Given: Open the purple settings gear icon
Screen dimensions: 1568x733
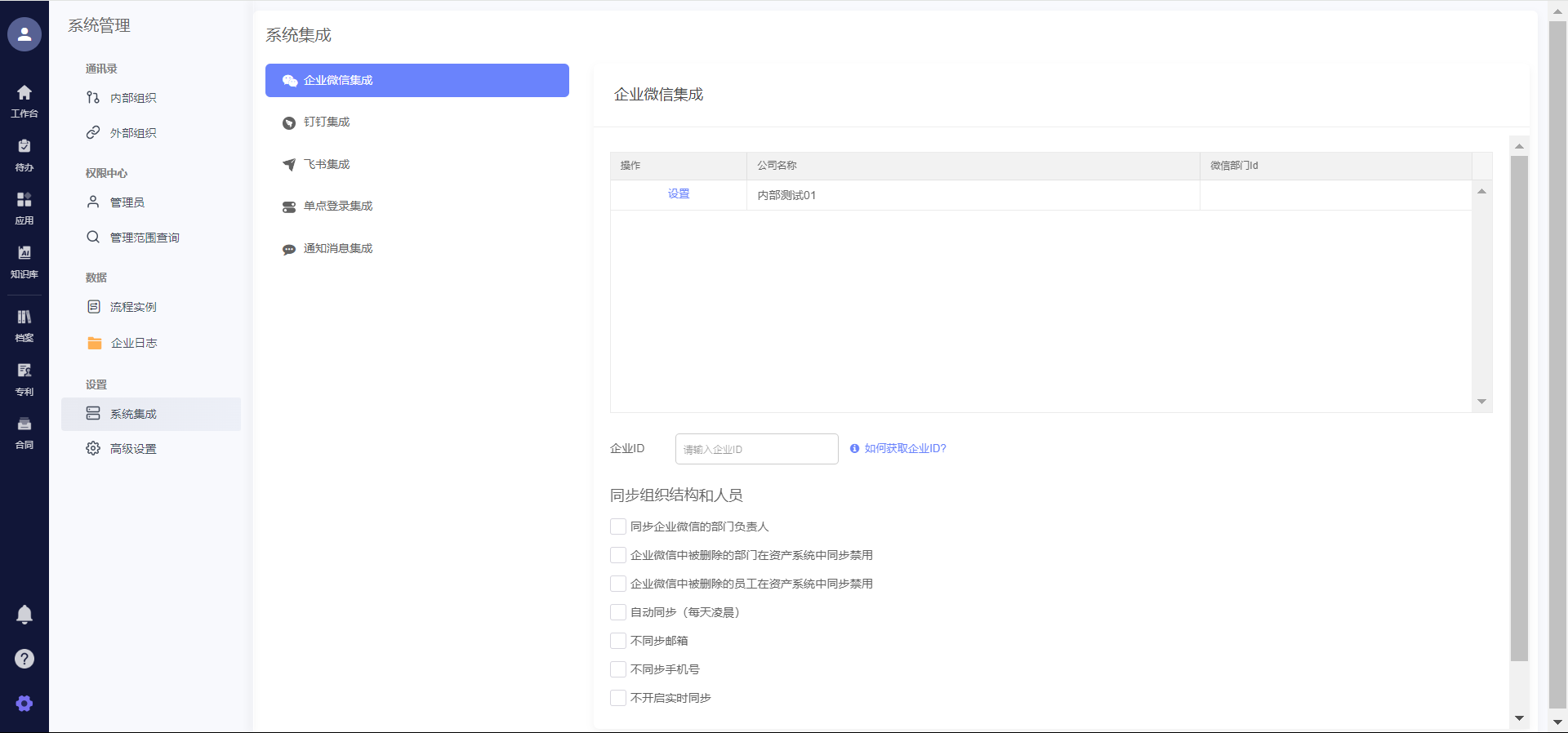Looking at the screenshot, I should pos(24,704).
